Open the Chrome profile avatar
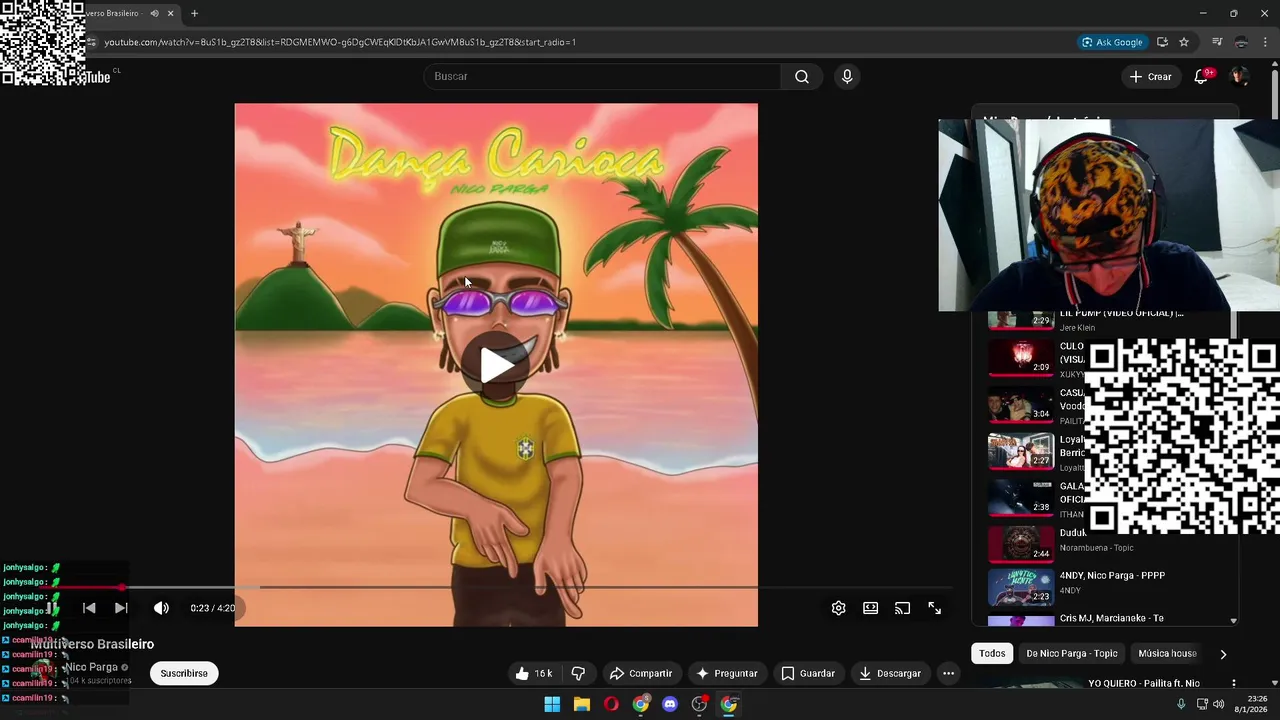 pyautogui.click(x=1241, y=42)
